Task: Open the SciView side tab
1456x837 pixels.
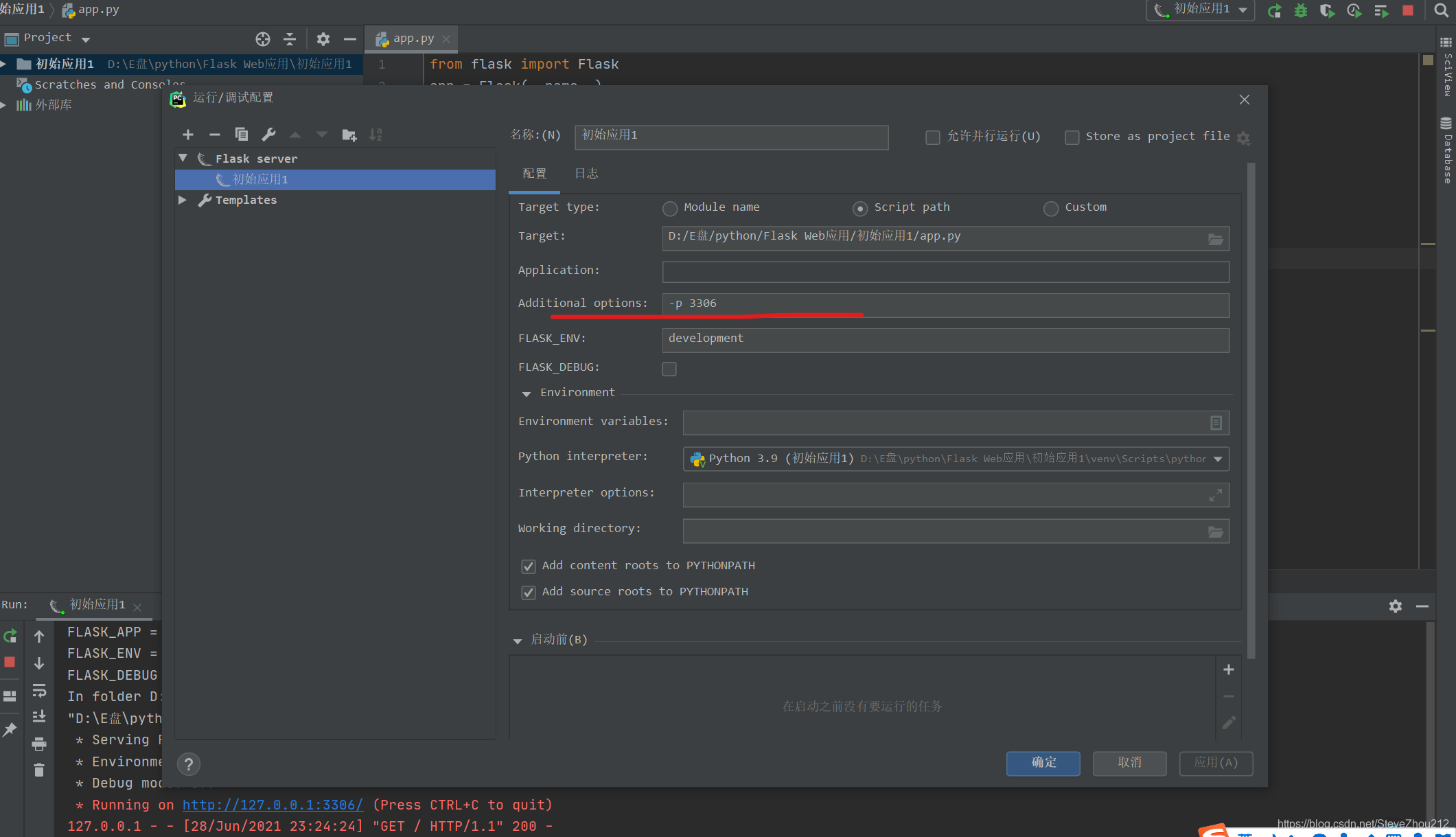Action: coord(1446,67)
